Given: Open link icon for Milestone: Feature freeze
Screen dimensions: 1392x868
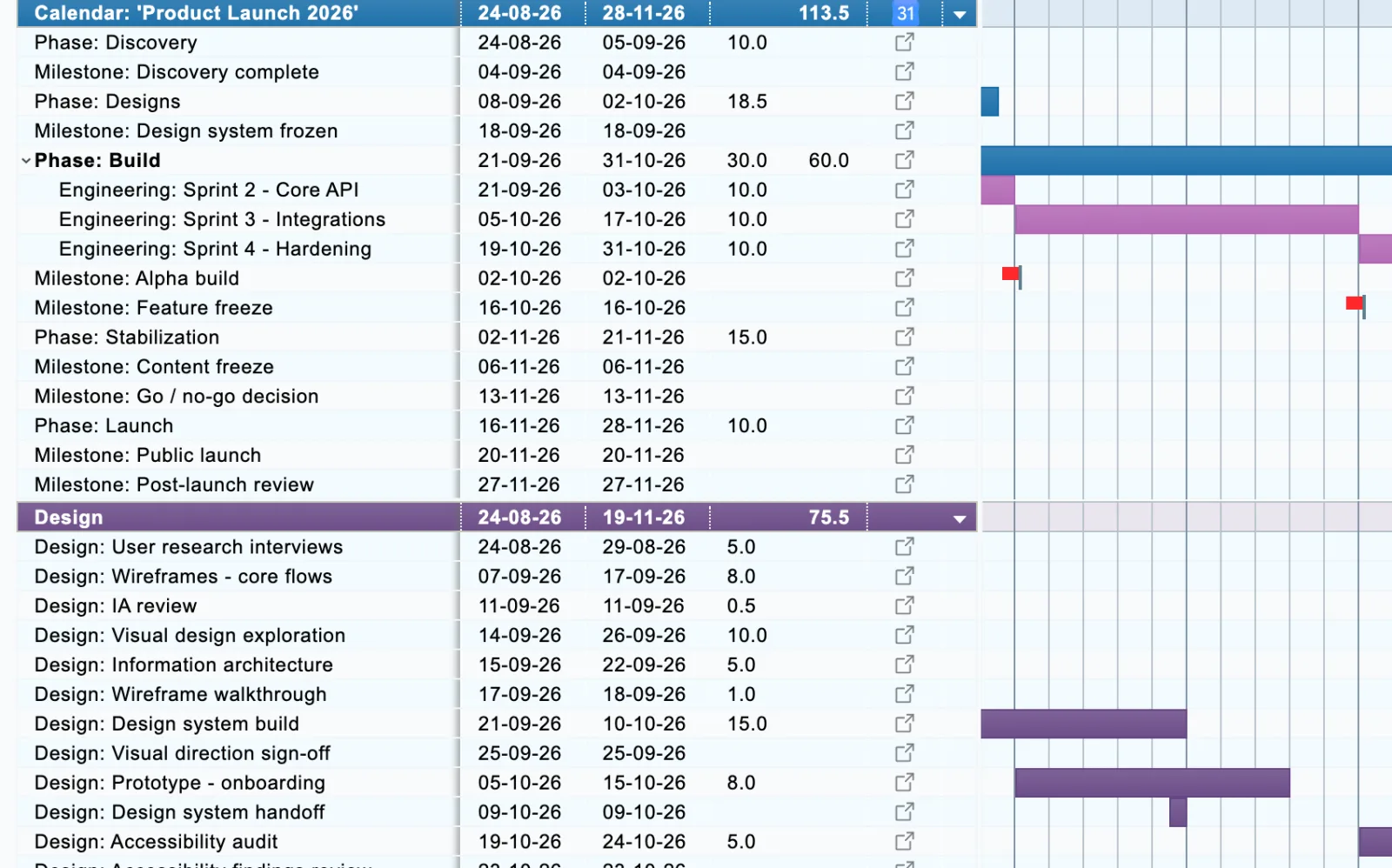Looking at the screenshot, I should (905, 308).
